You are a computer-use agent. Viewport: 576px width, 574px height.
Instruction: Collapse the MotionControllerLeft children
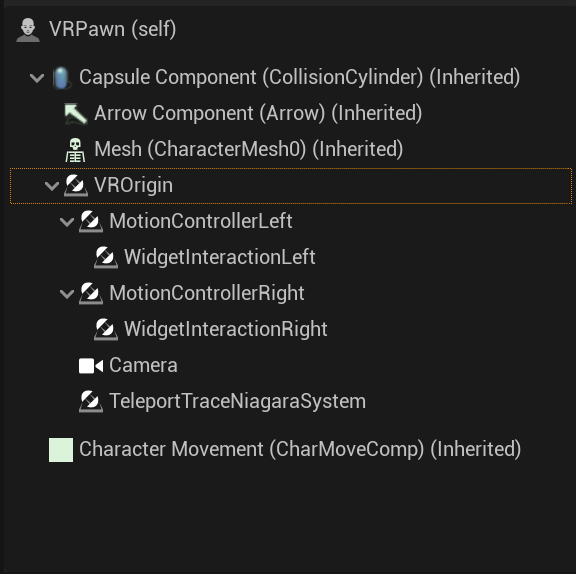[67, 222]
